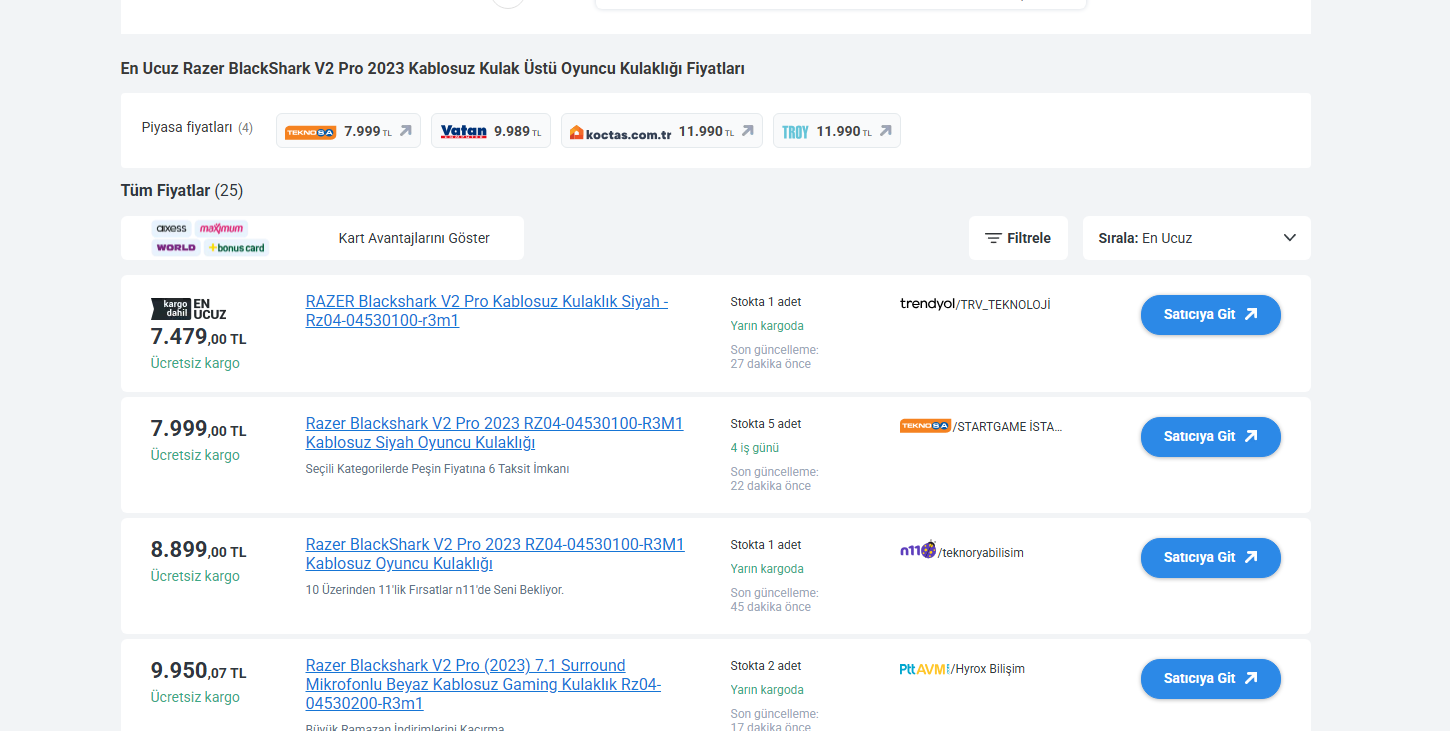Click the TROY 11.990 TL price chip
1450x731 pixels.
point(836,131)
